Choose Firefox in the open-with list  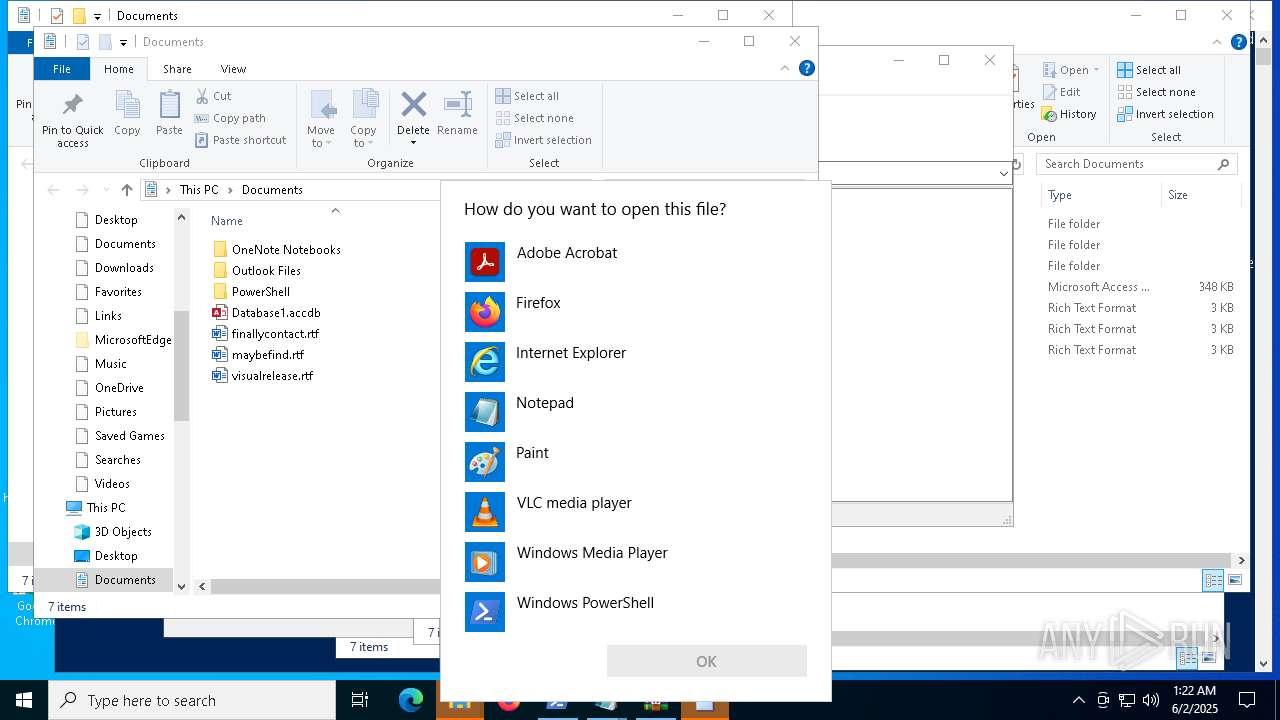636,312
